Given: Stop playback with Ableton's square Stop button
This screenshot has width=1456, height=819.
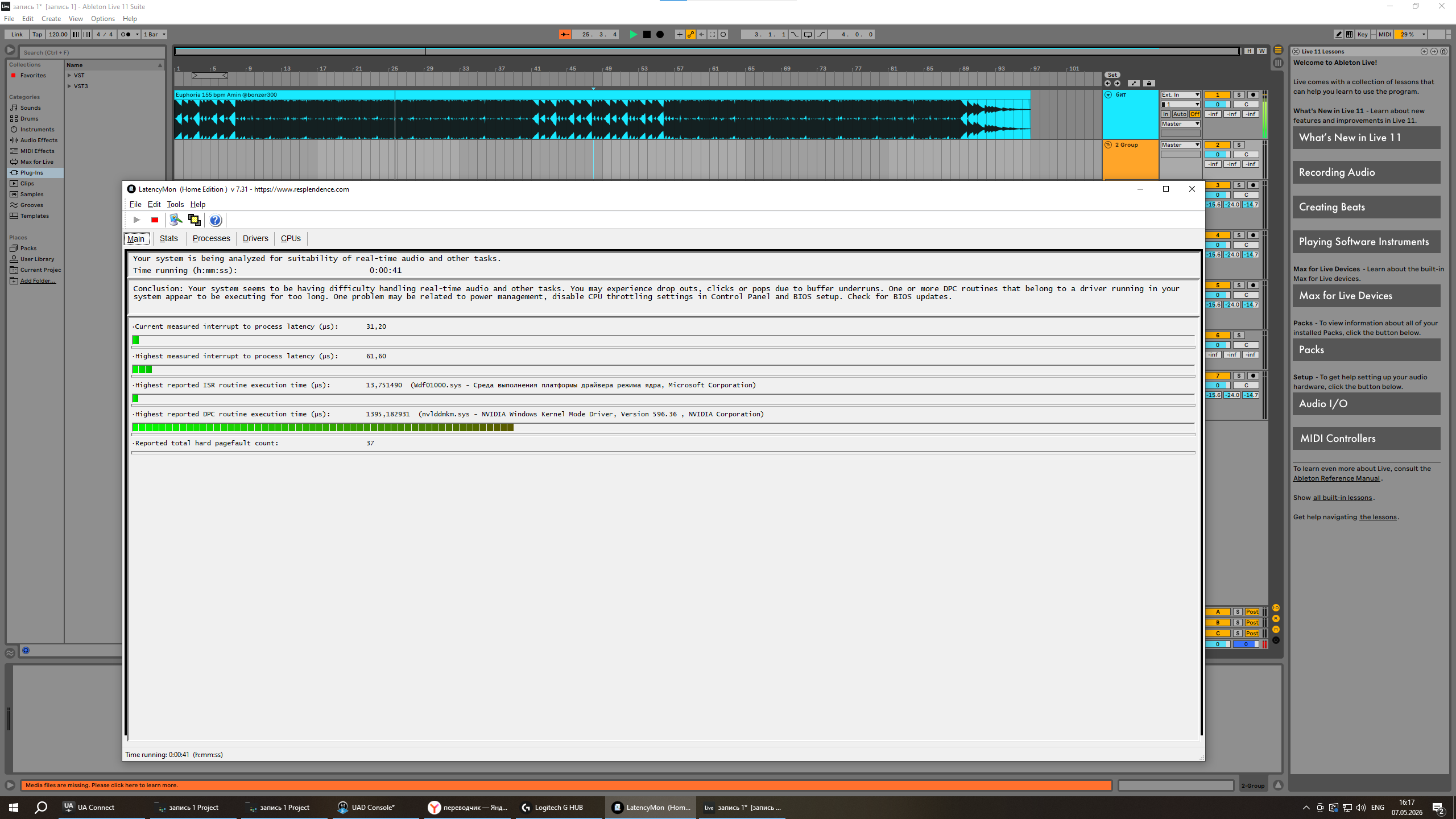Looking at the screenshot, I should pyautogui.click(x=647, y=35).
